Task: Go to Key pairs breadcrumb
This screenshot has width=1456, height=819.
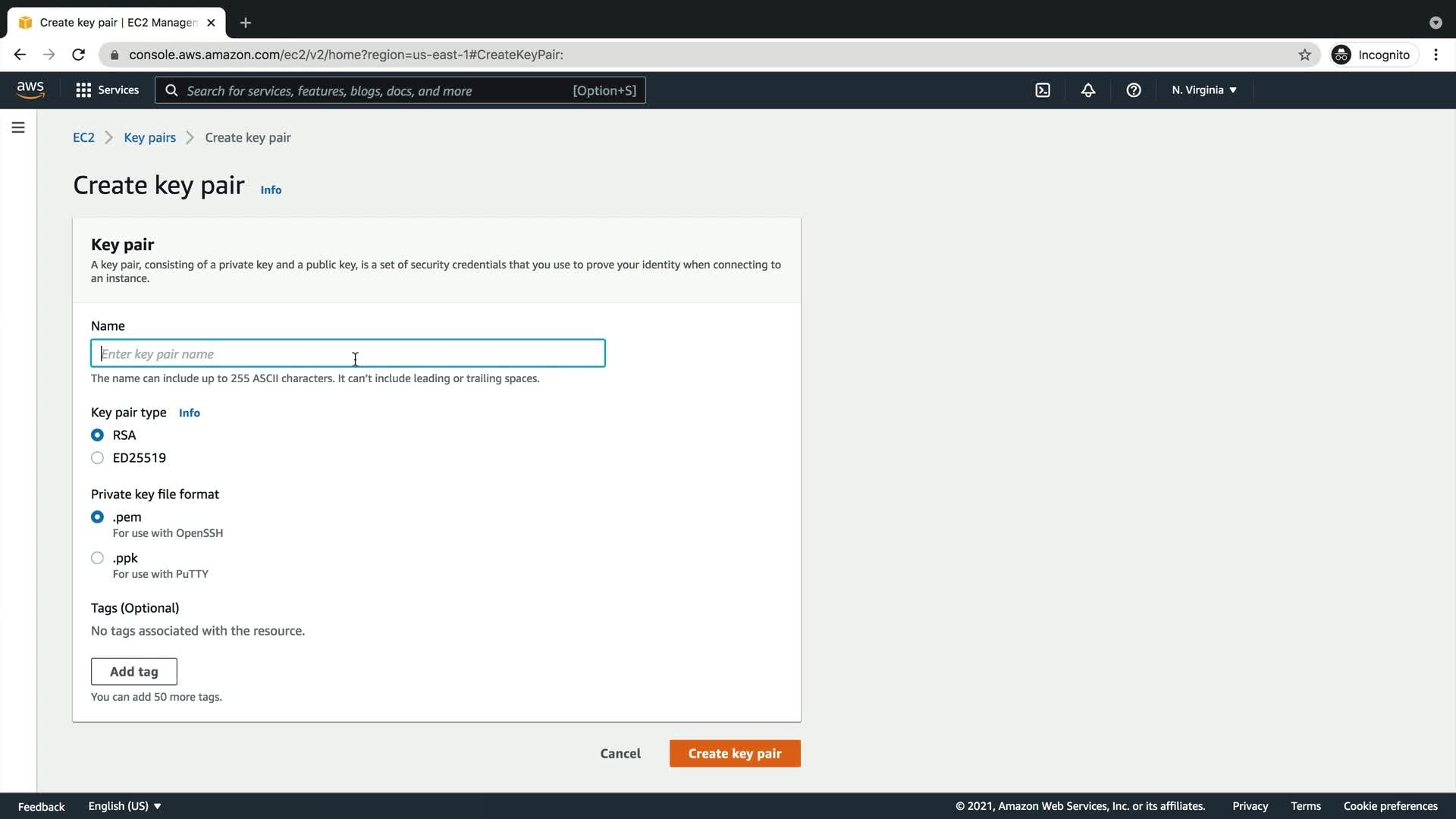Action: [x=149, y=137]
